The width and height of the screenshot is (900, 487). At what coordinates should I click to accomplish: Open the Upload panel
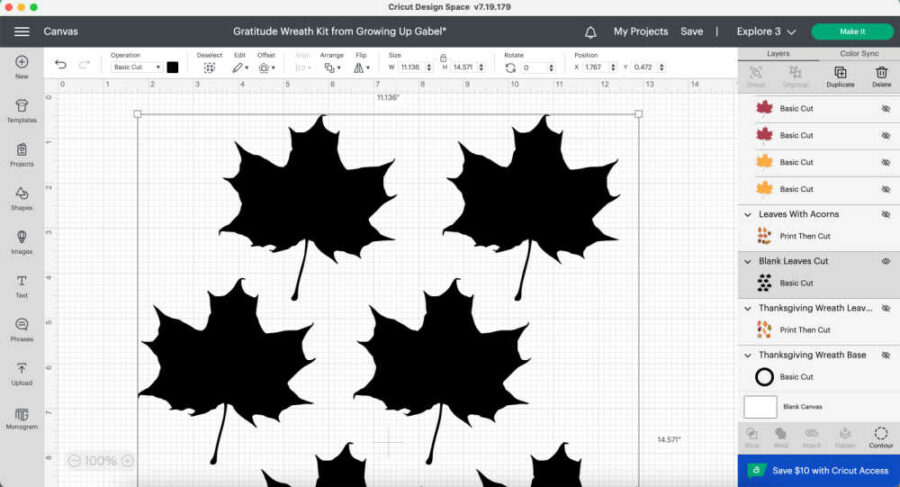click(21, 372)
